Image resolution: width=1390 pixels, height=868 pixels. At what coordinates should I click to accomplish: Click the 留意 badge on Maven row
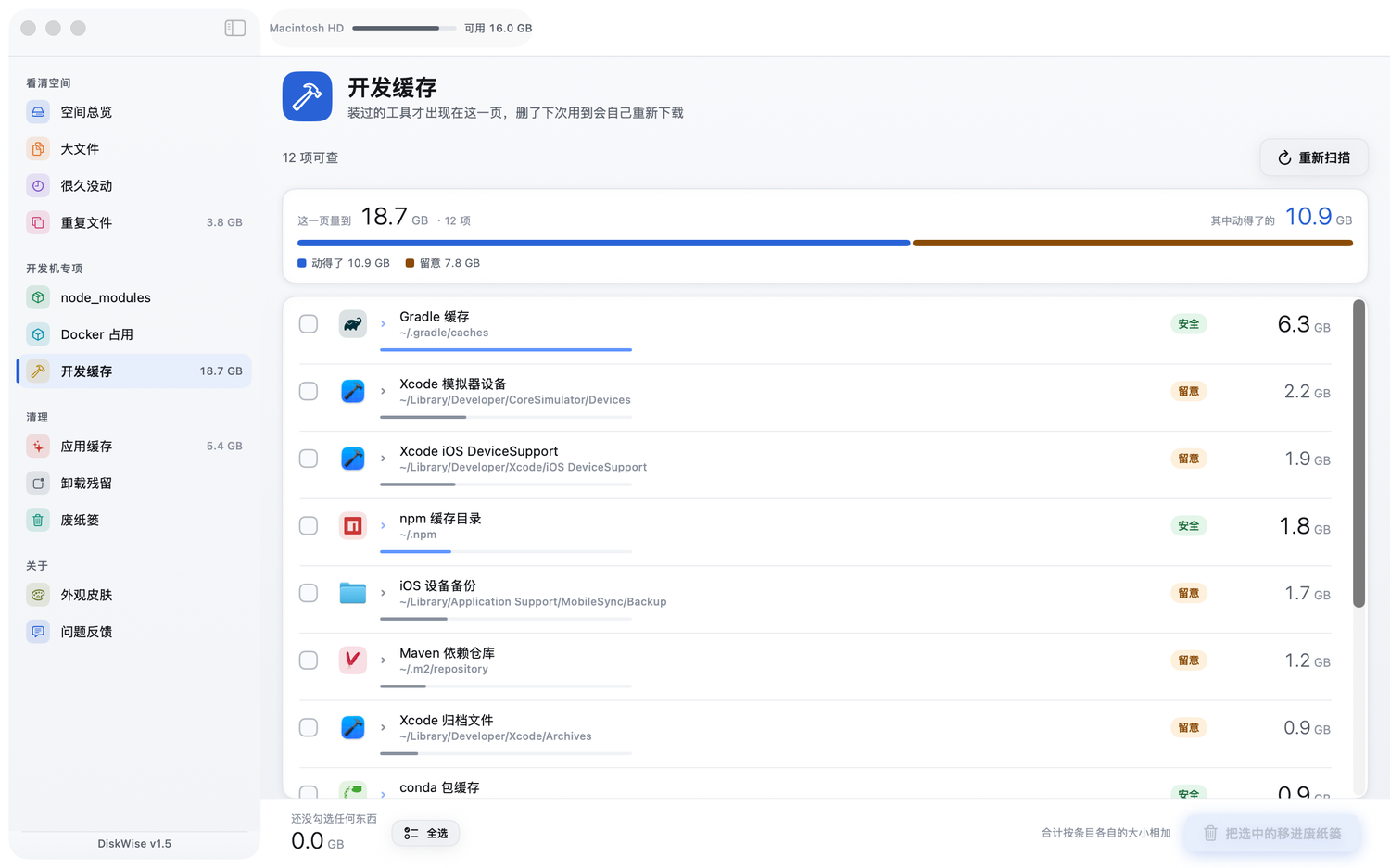(x=1189, y=660)
